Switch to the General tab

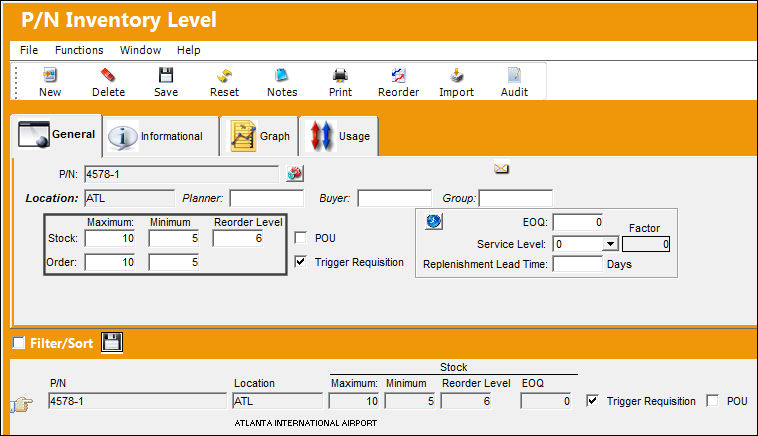pos(57,135)
